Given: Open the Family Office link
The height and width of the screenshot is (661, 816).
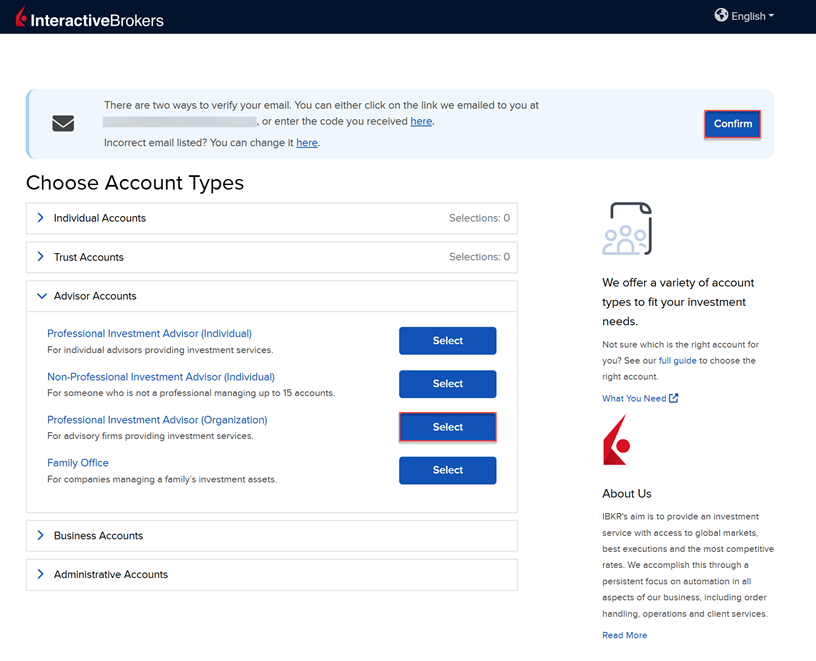Looking at the screenshot, I should point(78,463).
